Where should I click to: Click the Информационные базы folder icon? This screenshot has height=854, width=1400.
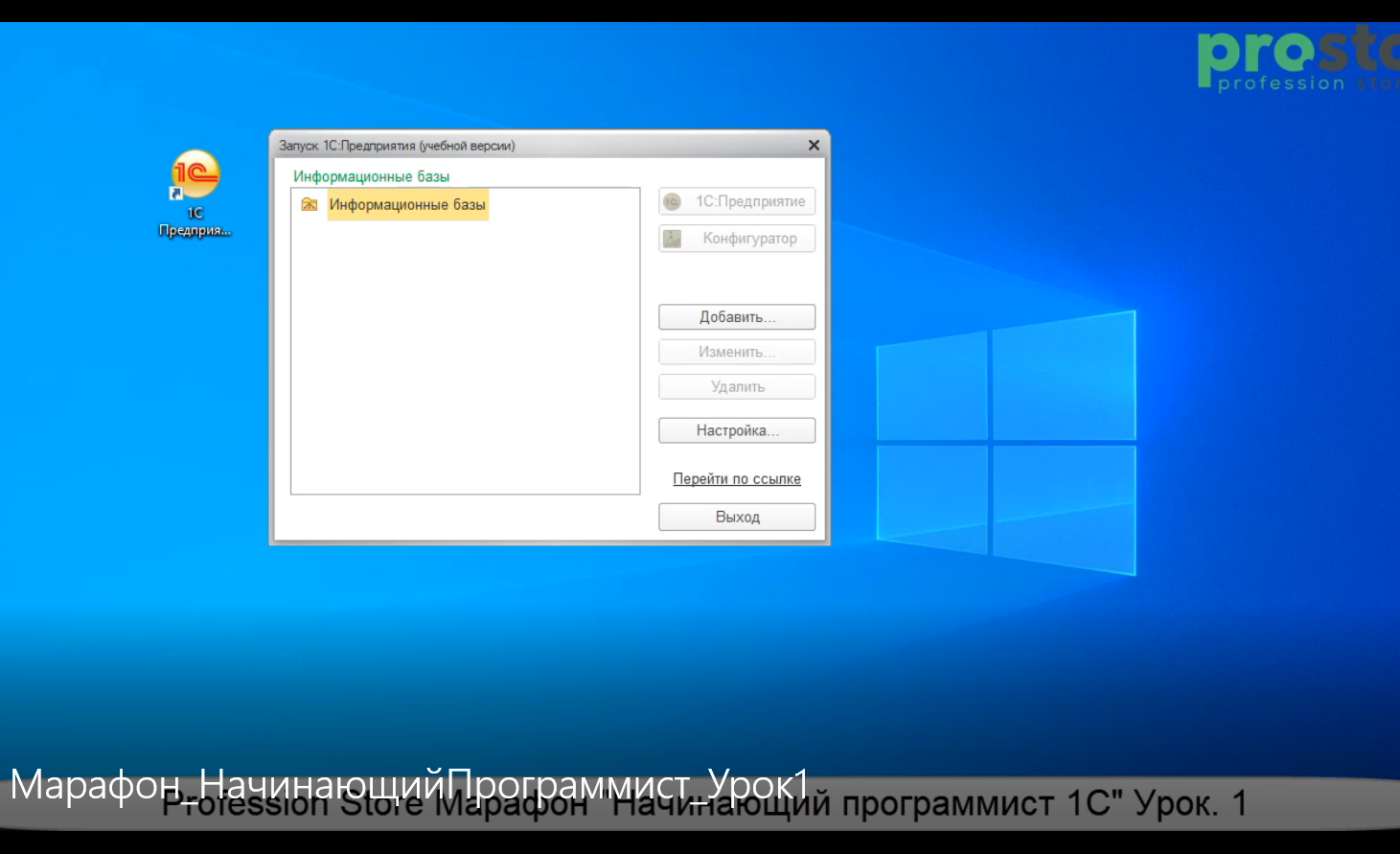pyautogui.click(x=309, y=204)
